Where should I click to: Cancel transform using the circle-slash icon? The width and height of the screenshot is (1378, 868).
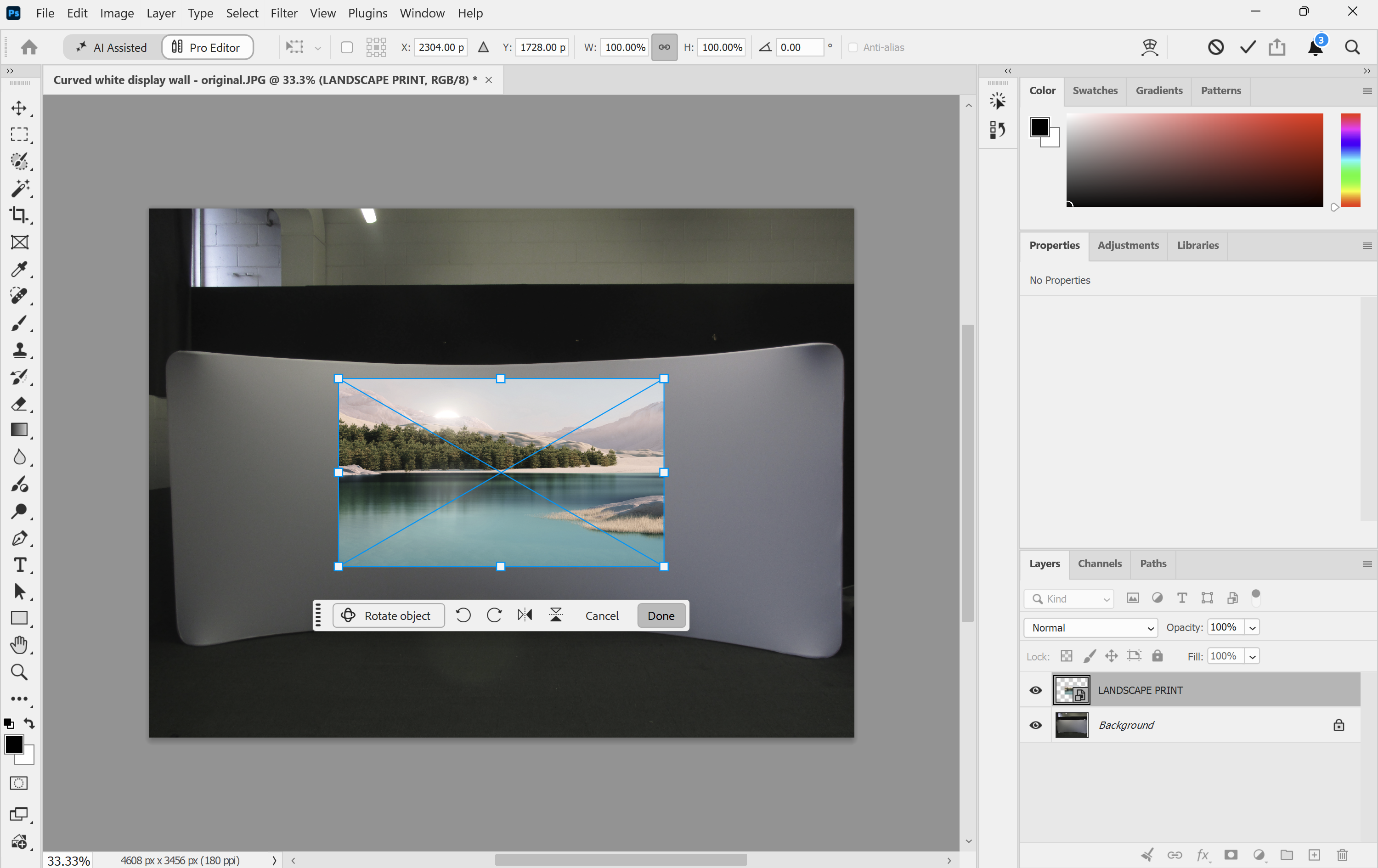point(1215,47)
